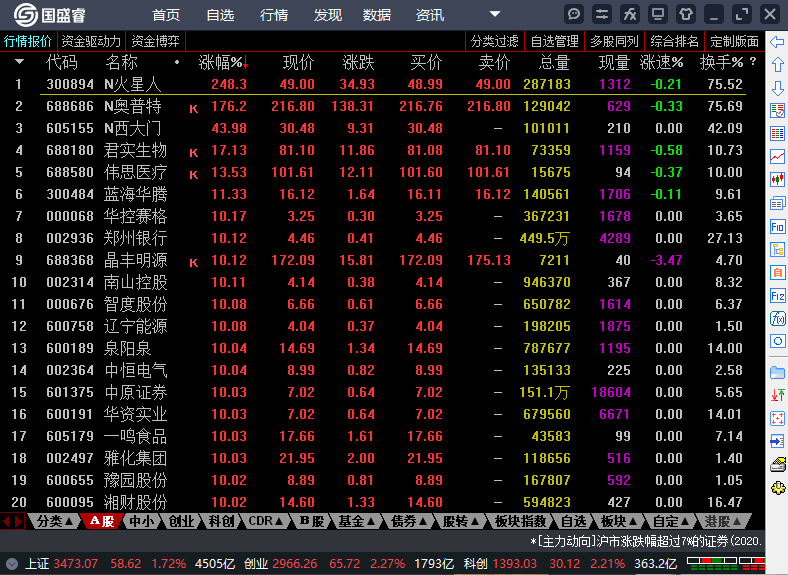788x575 pixels.
Task: Open the candlestick K-line chart icon
Action: (777, 179)
